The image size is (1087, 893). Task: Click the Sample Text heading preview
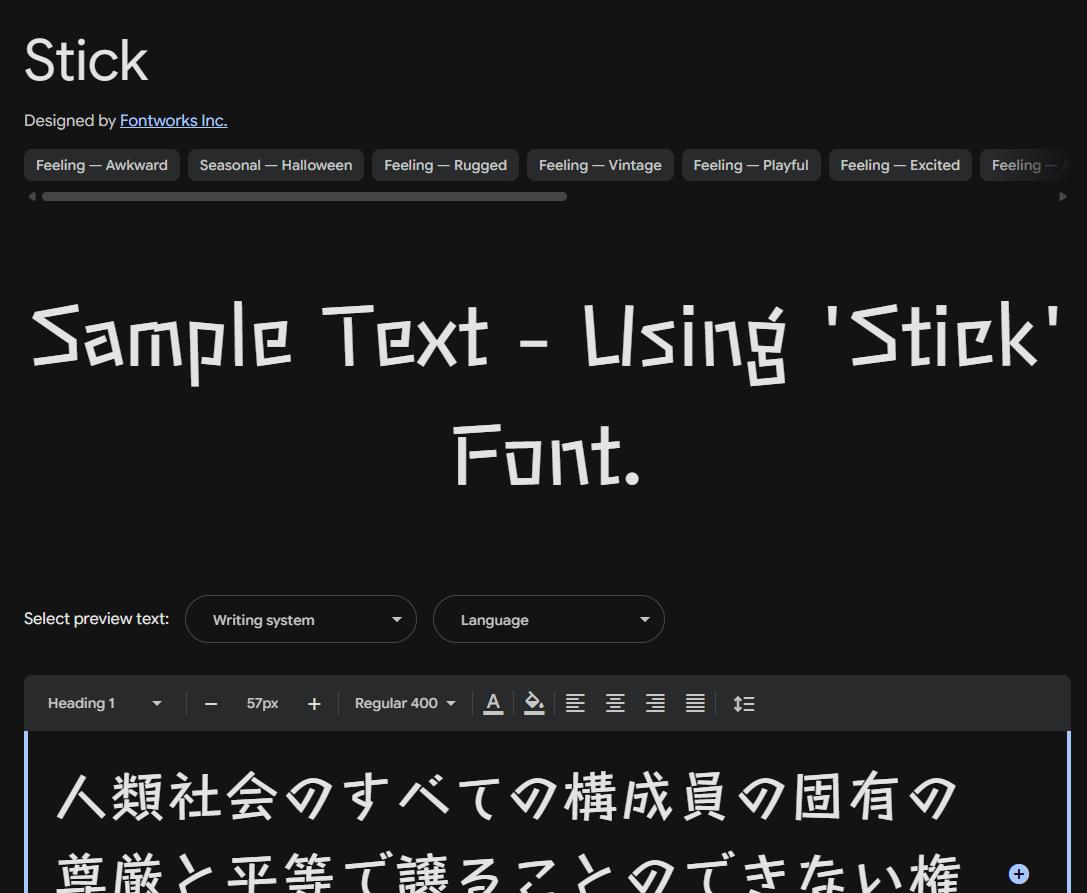click(546, 393)
